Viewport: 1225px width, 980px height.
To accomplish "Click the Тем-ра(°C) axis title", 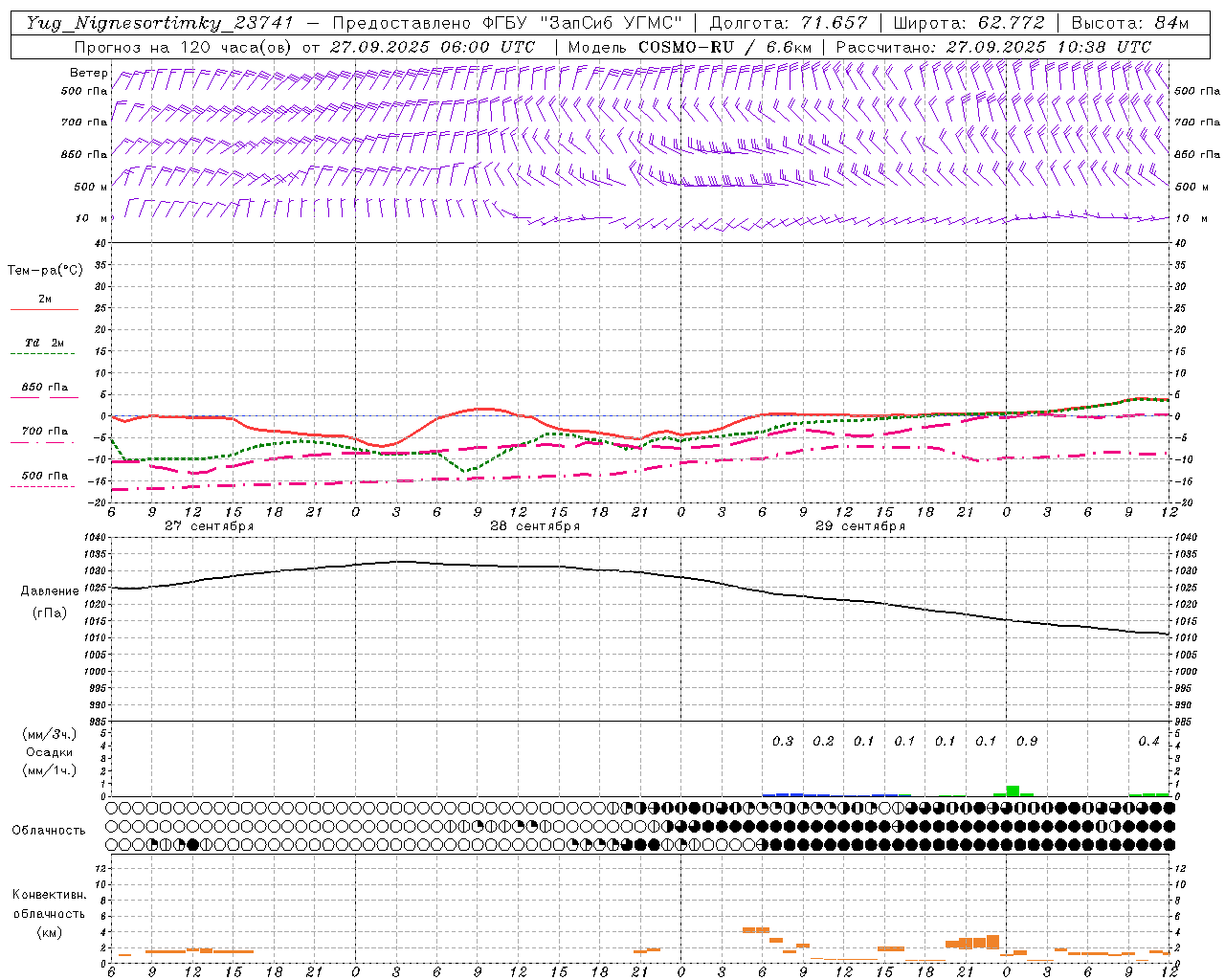I will pos(45,271).
